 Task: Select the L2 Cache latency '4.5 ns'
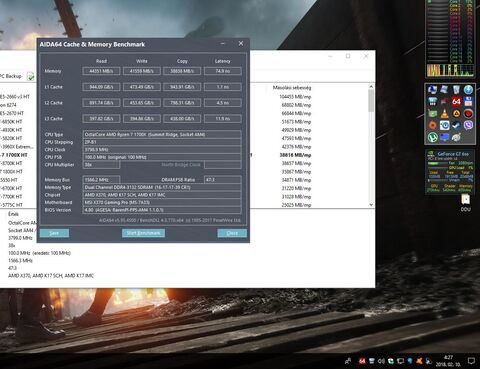click(223, 103)
